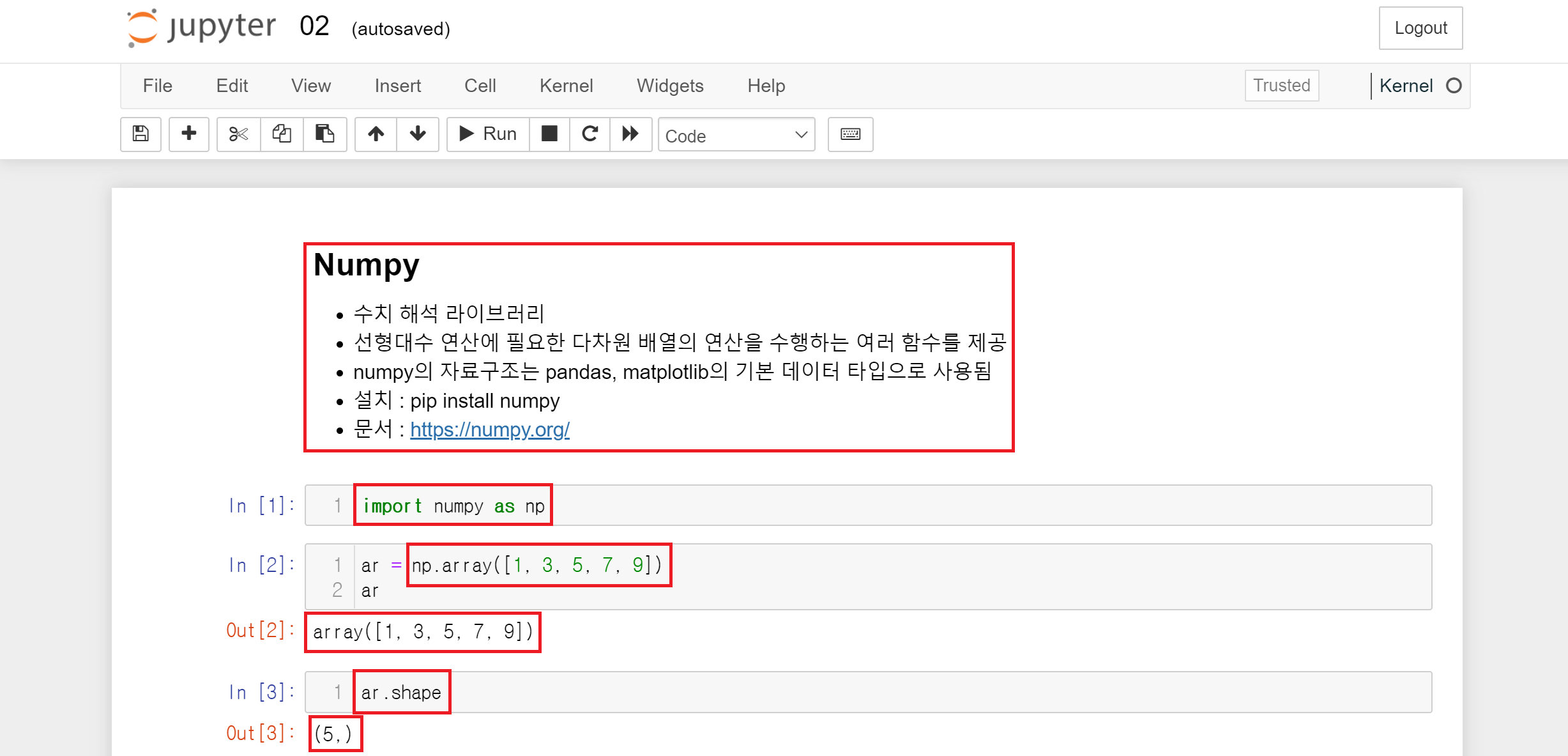Toggle the Trusted notebook indicator
Screen dimensions: 1568x756
point(1281,86)
